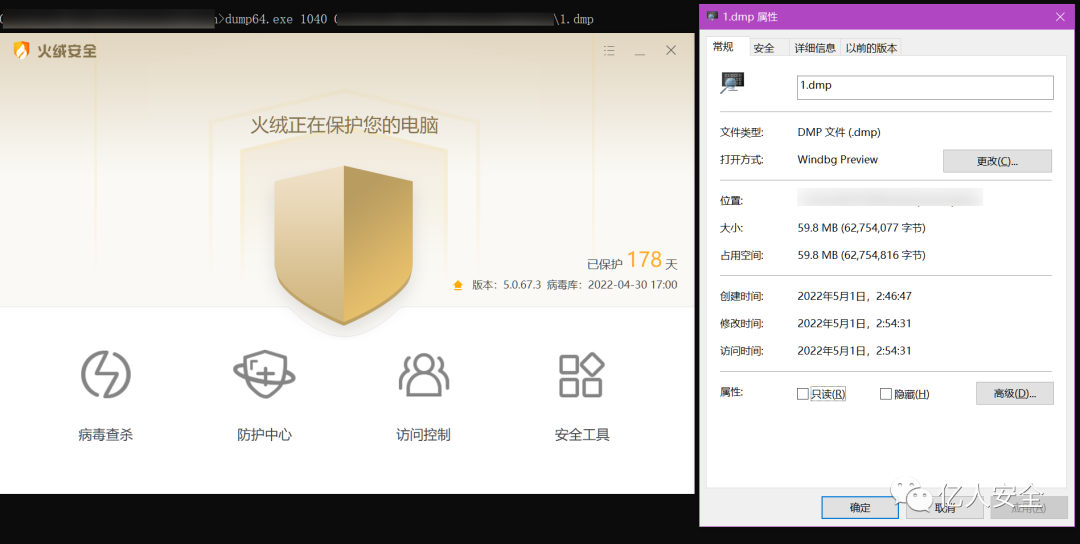The width and height of the screenshot is (1080, 544).
Task: Switch to the 以前的版本 tab
Action: [x=872, y=48]
